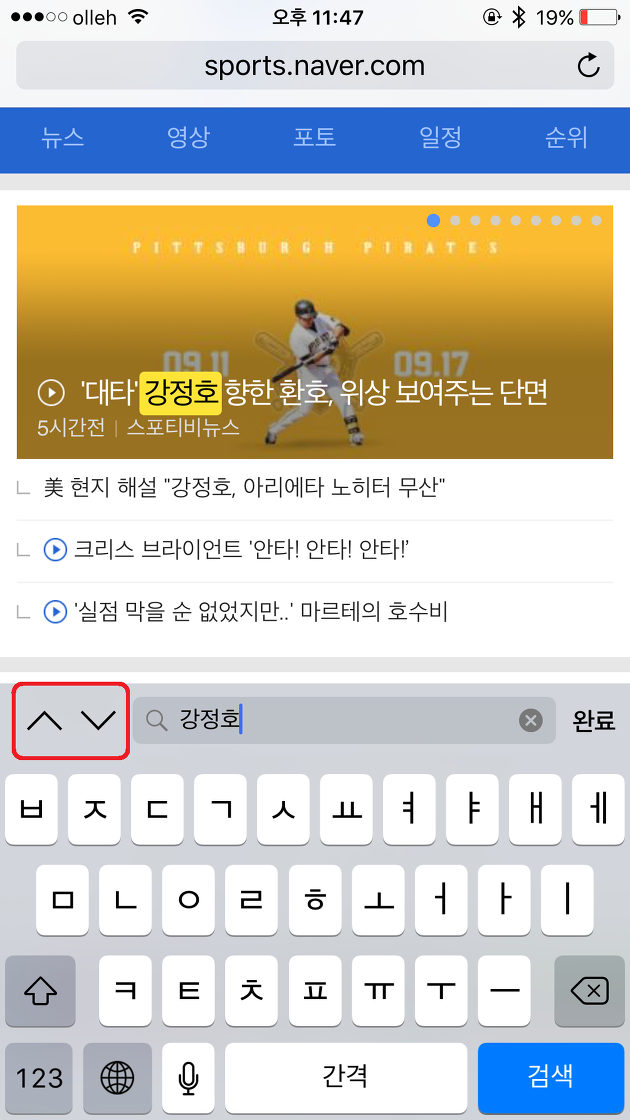
Task: Select the first carousel page dot
Action: (434, 221)
